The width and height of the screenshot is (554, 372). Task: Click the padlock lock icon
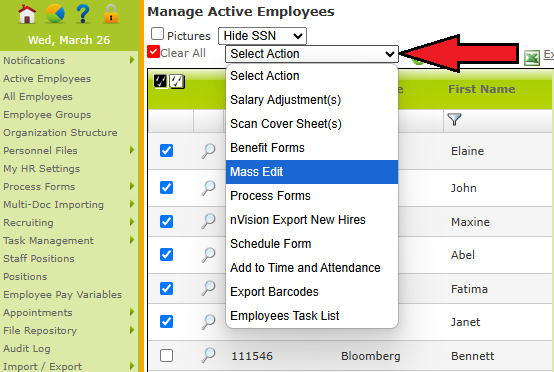[111, 14]
